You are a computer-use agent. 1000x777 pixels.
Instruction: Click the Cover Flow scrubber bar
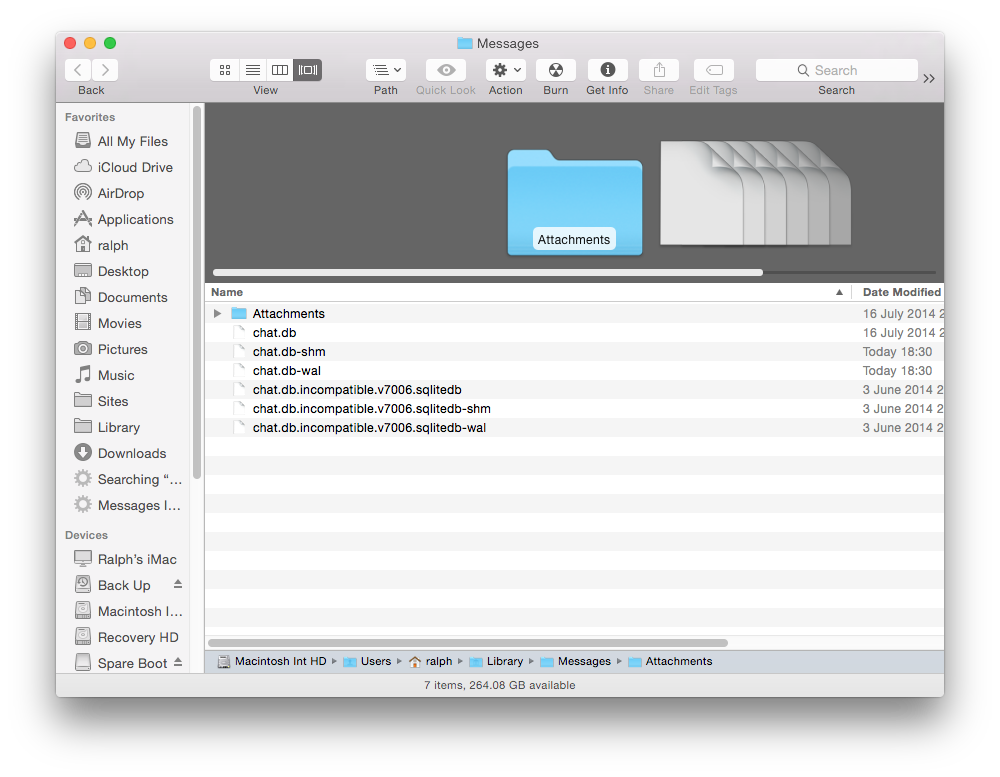point(488,272)
